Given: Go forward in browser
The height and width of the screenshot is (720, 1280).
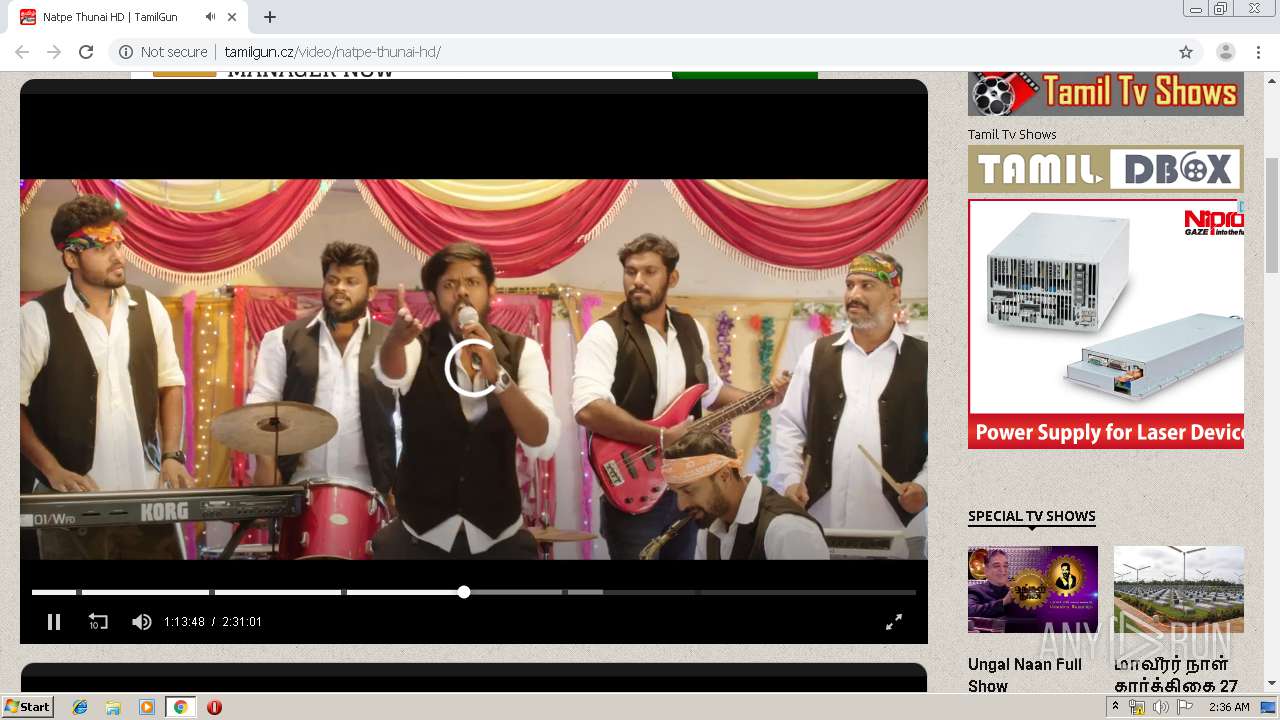Looking at the screenshot, I should (54, 52).
